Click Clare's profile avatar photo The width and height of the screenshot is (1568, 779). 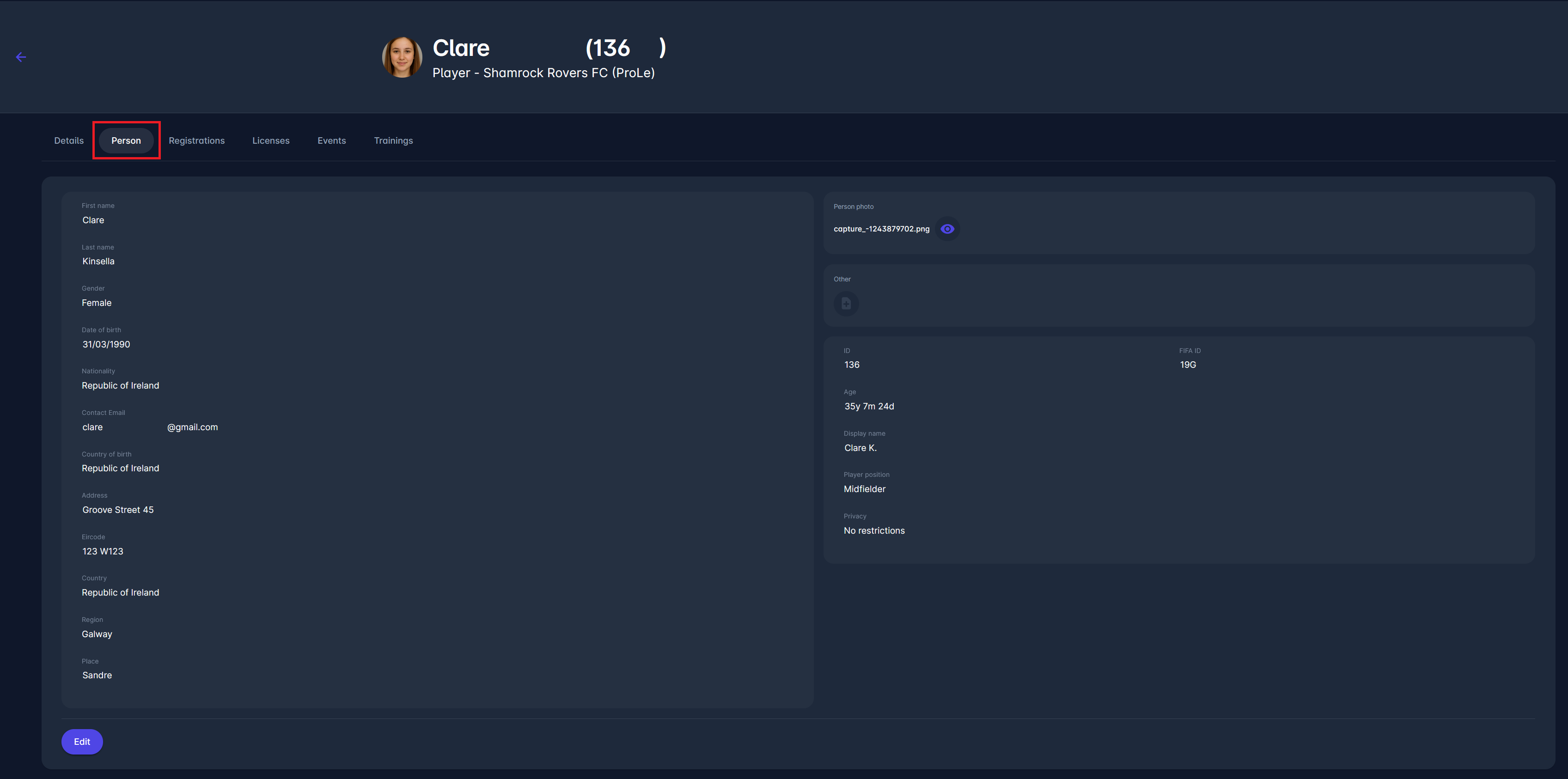tap(402, 57)
